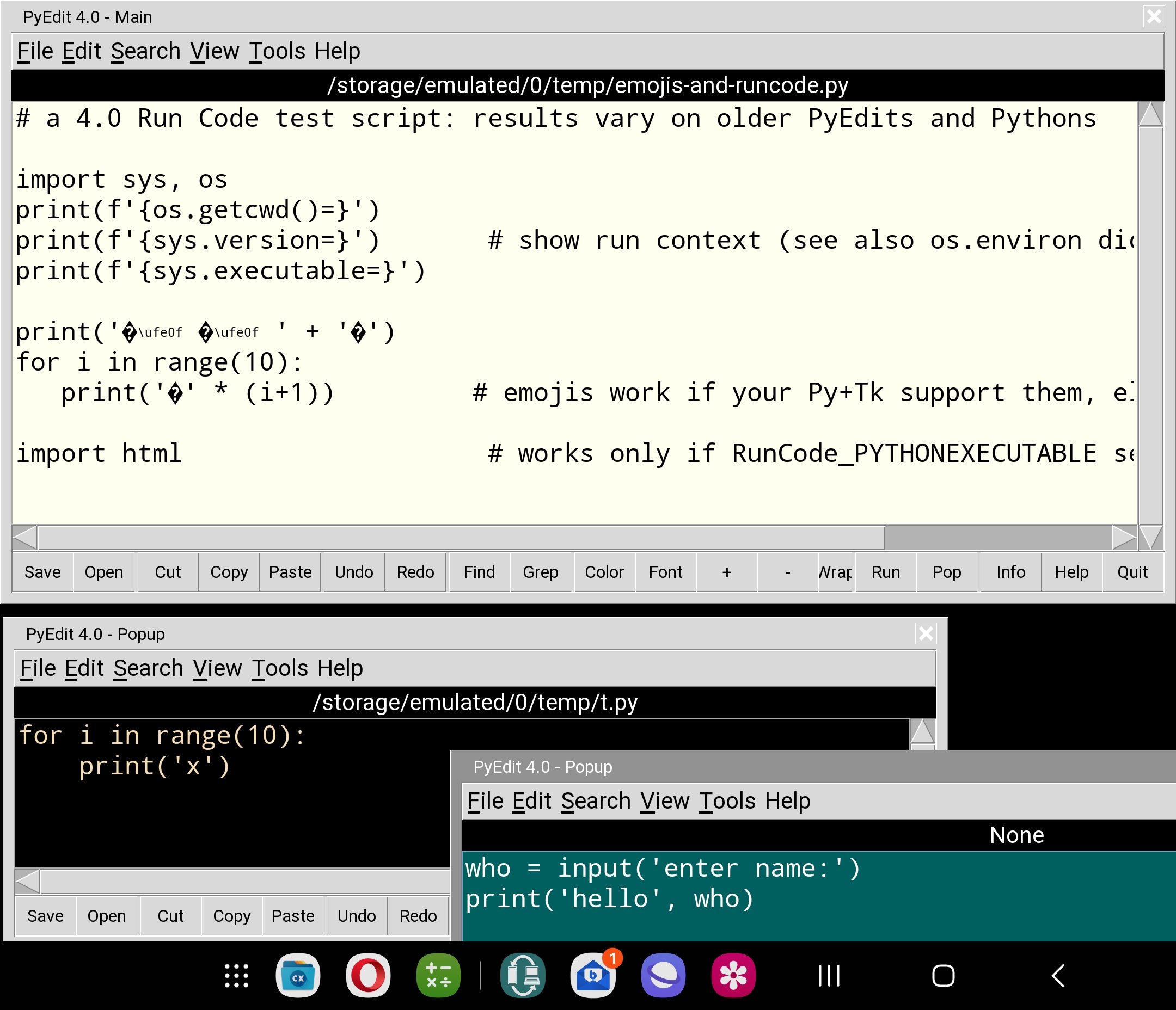Click the Grep button

pyautogui.click(x=541, y=572)
